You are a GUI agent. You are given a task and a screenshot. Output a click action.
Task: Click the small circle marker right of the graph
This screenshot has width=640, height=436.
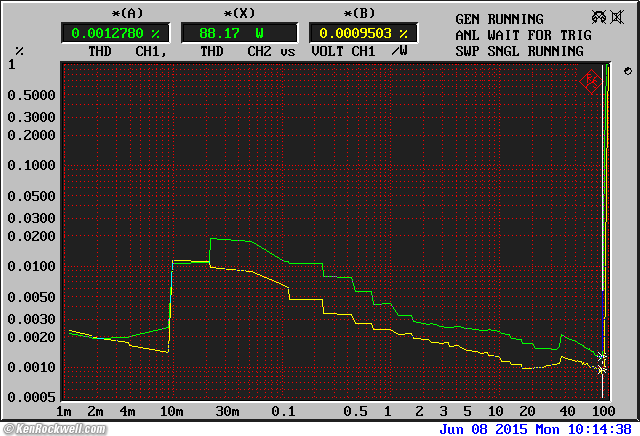(x=627, y=71)
